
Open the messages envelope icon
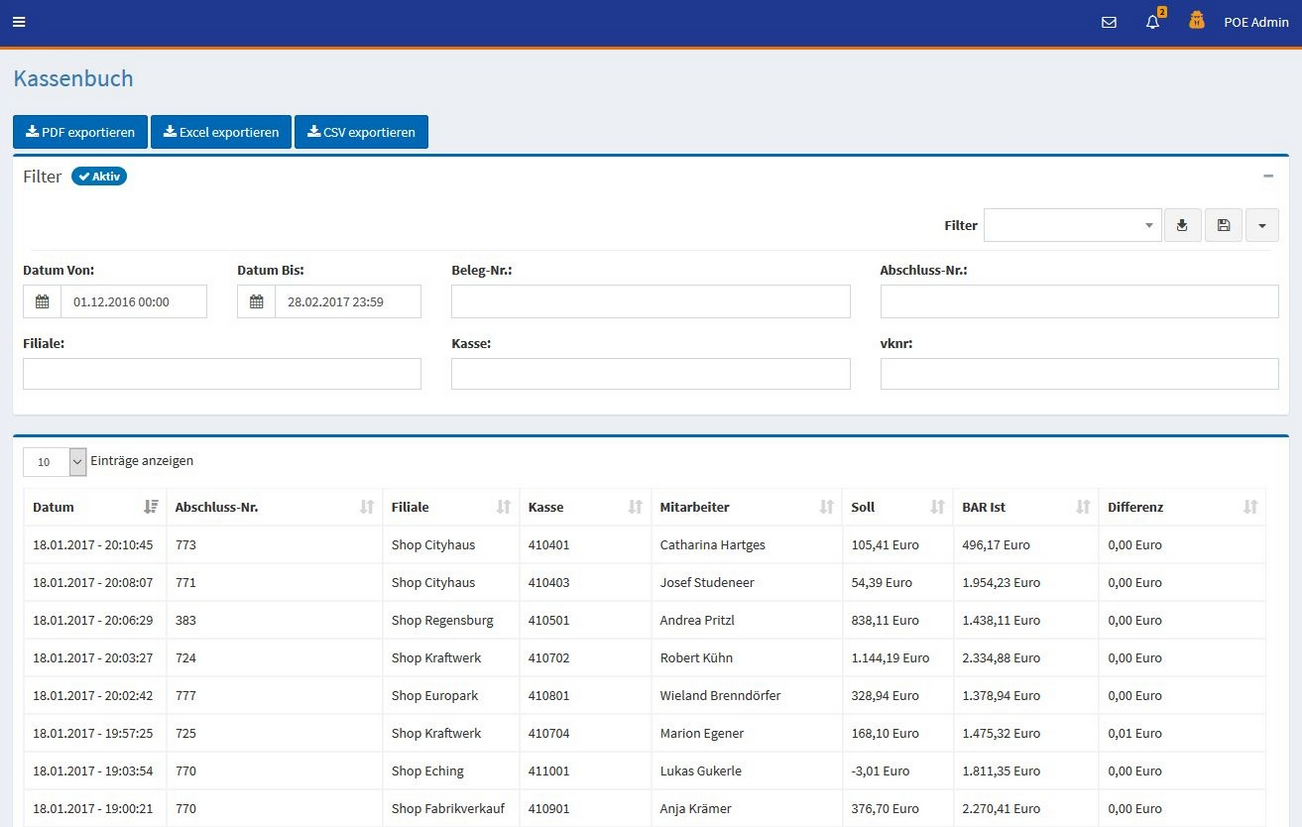1108,22
